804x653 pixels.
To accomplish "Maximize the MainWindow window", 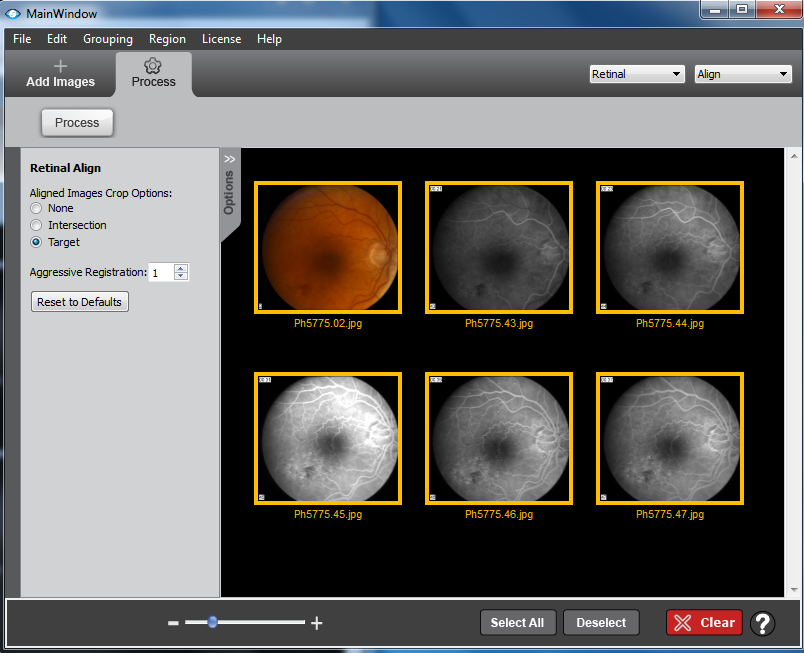I will (x=742, y=9).
